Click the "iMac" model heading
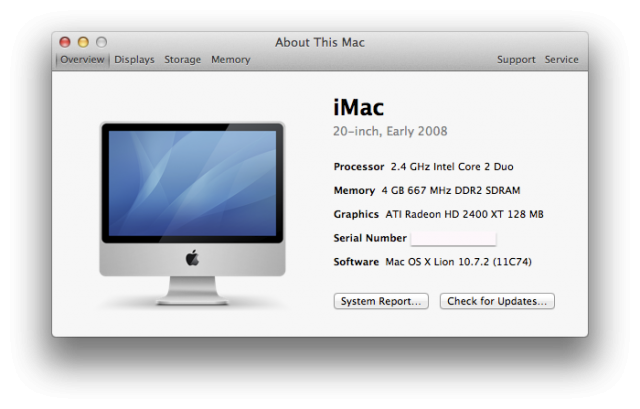 pyautogui.click(x=358, y=108)
